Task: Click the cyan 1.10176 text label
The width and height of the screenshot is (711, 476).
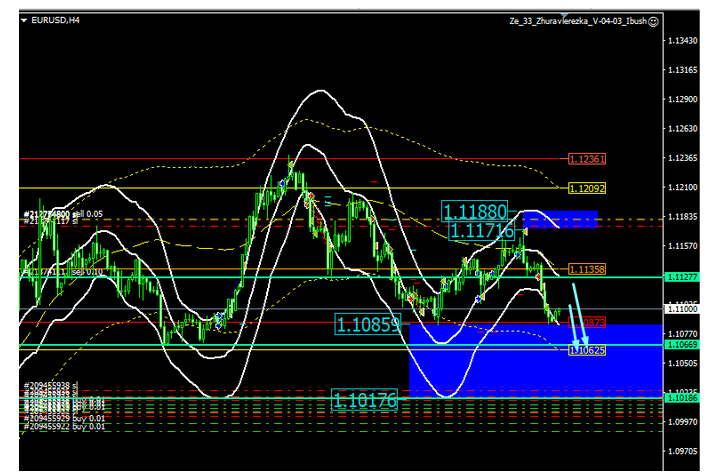Action: pyautogui.click(x=365, y=401)
